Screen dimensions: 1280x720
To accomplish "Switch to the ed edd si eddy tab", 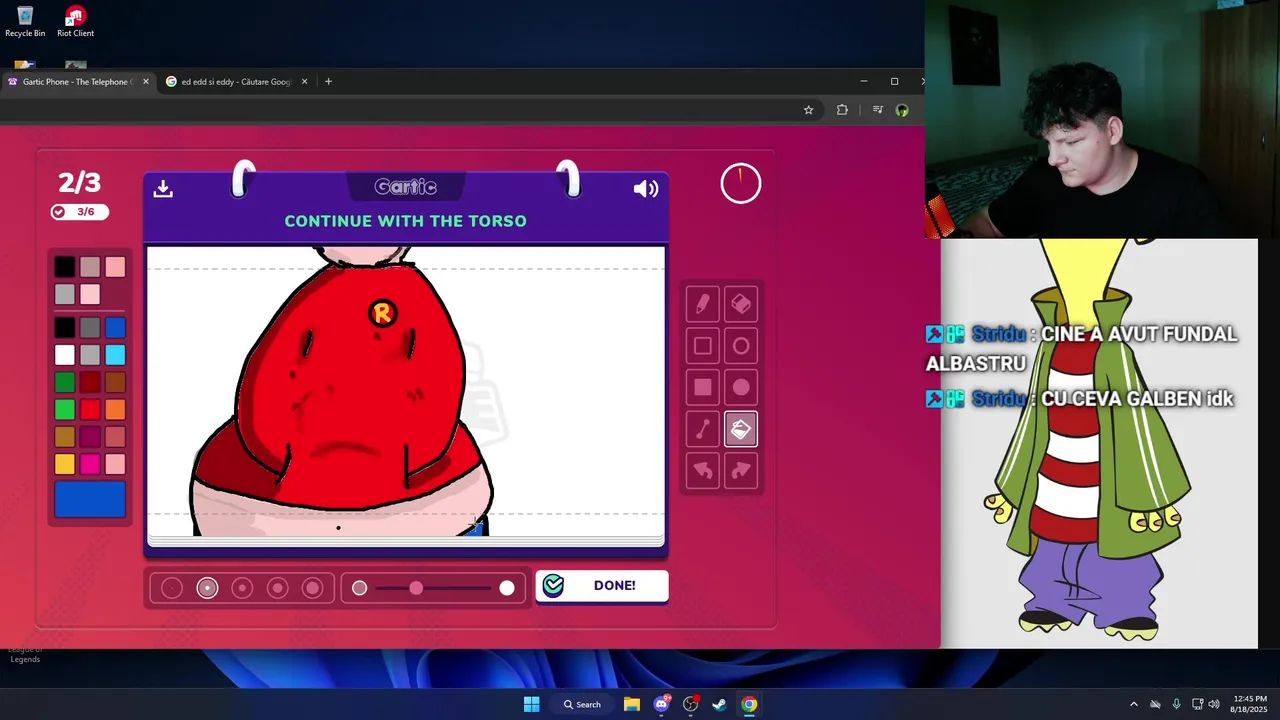I will click(x=238, y=82).
